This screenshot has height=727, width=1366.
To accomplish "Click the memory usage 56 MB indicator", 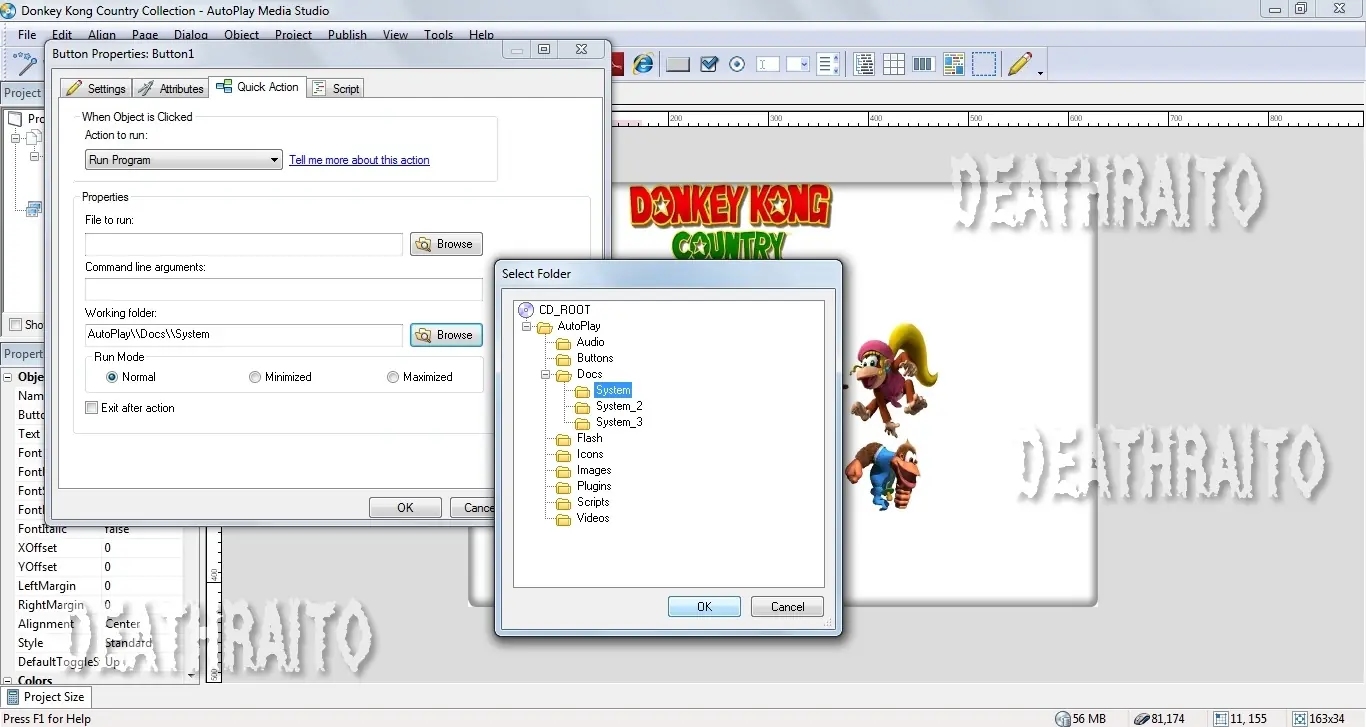I will coord(1081,719).
